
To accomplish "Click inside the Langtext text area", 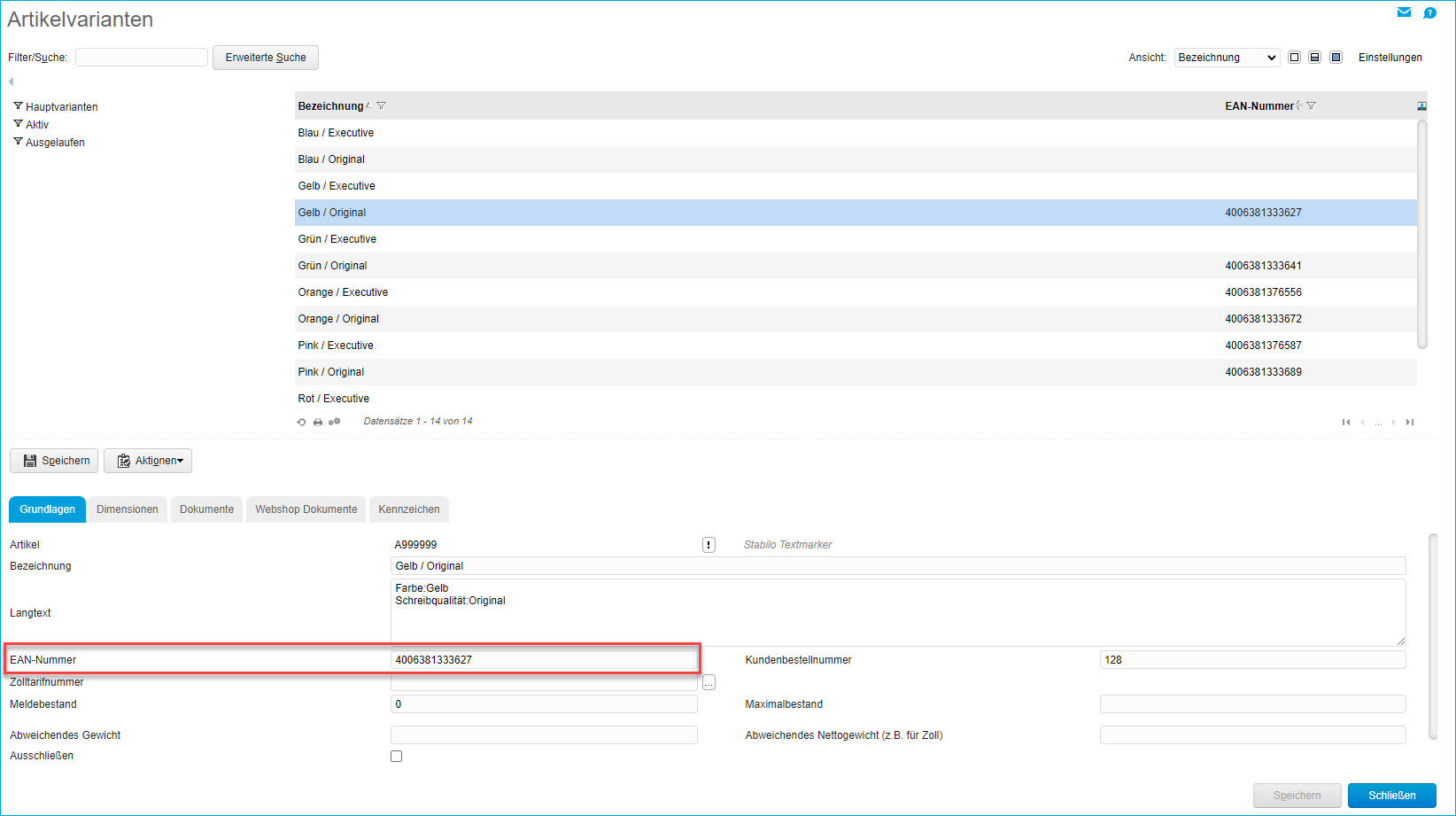I will [898, 612].
